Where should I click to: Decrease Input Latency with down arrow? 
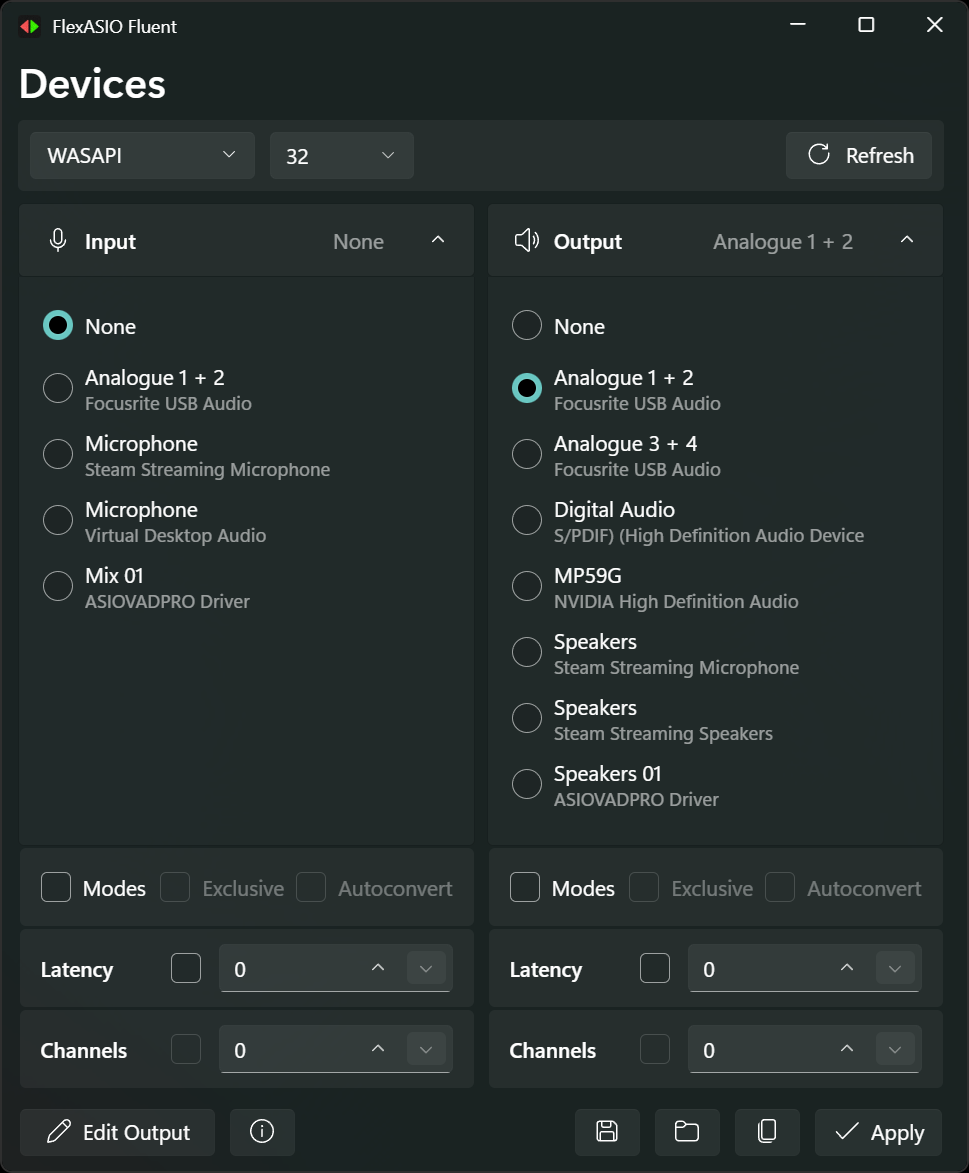coord(426,968)
